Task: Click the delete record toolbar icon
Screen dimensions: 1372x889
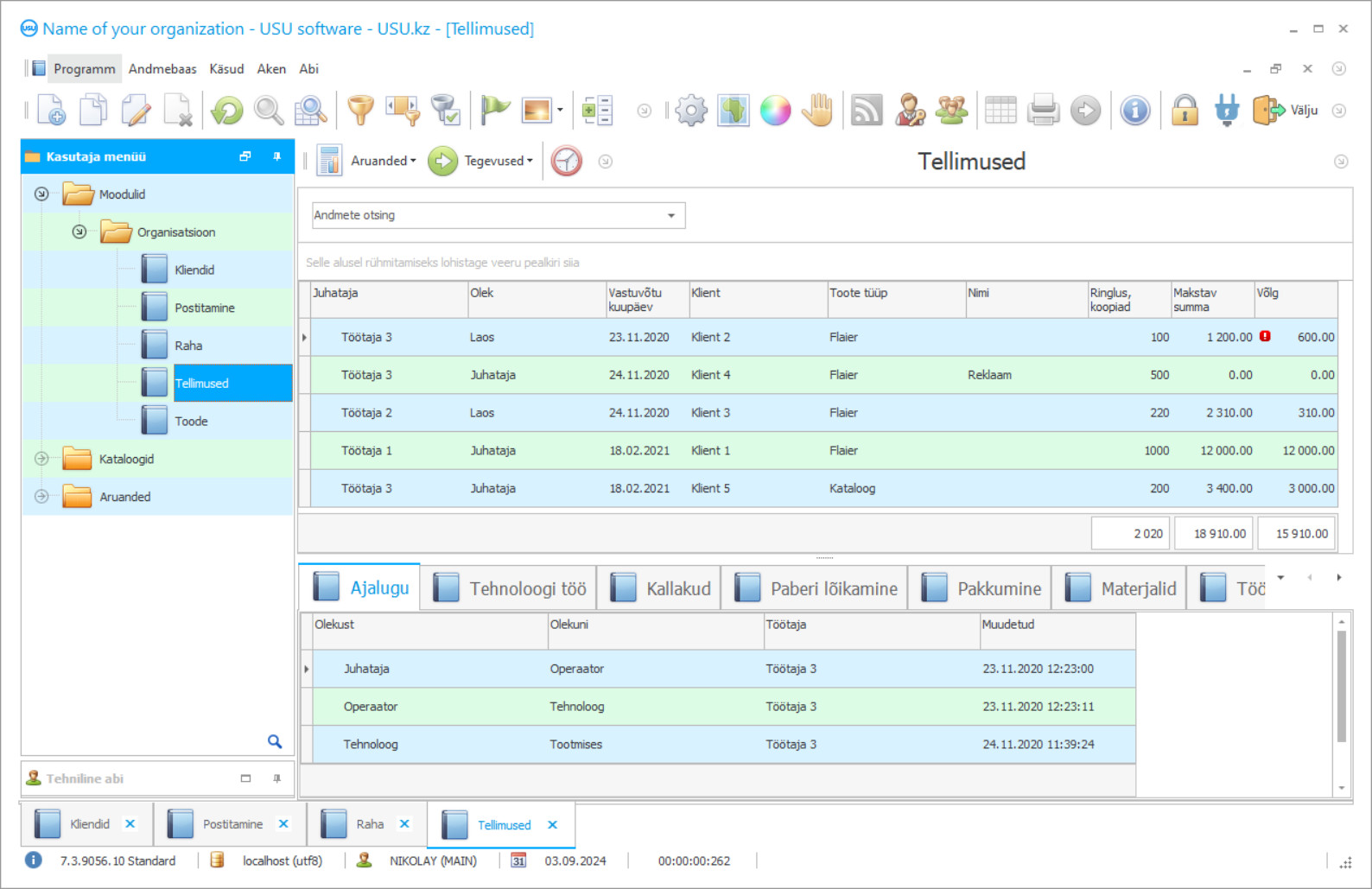Action: click(x=178, y=111)
